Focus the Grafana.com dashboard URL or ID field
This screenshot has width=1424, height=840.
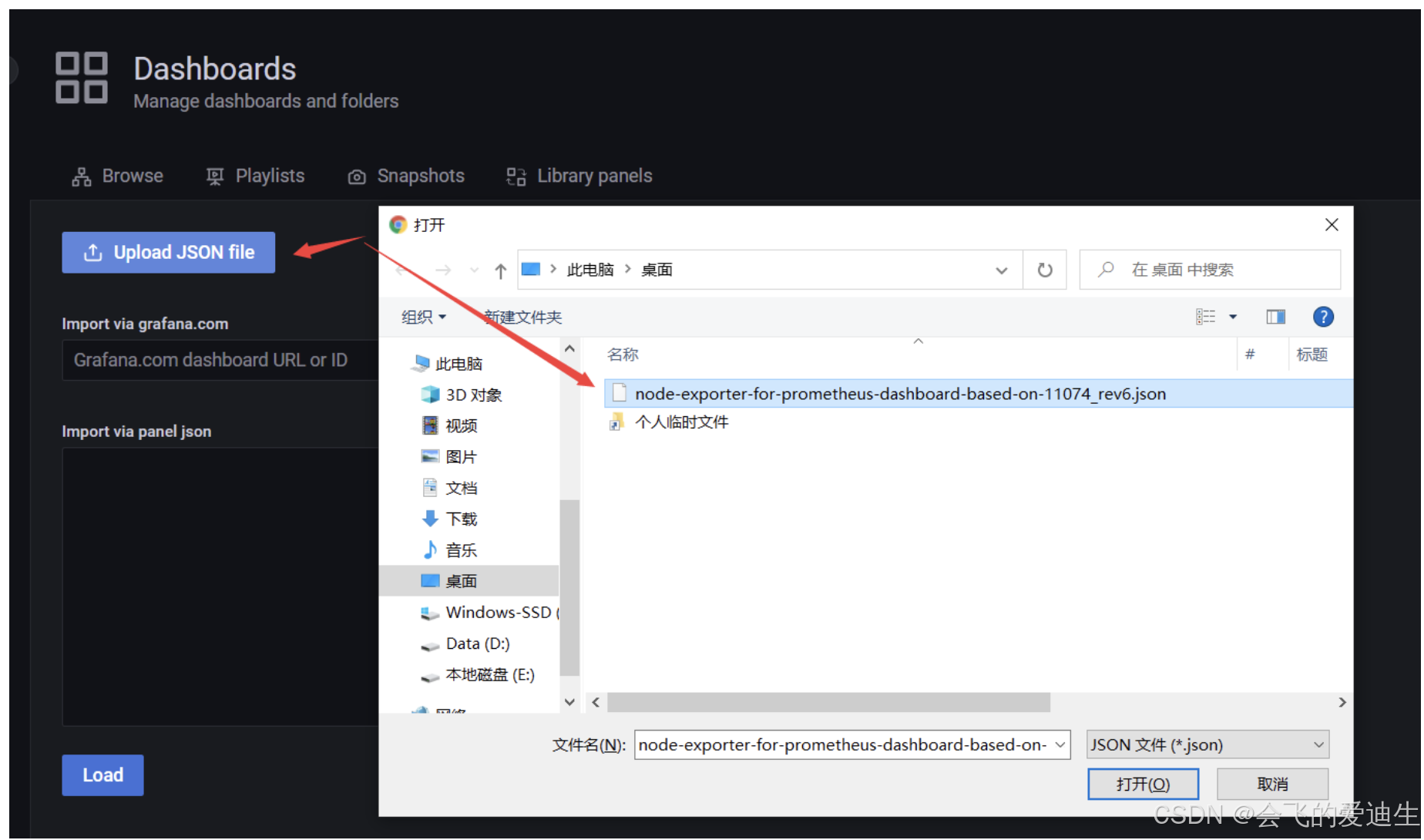220,360
